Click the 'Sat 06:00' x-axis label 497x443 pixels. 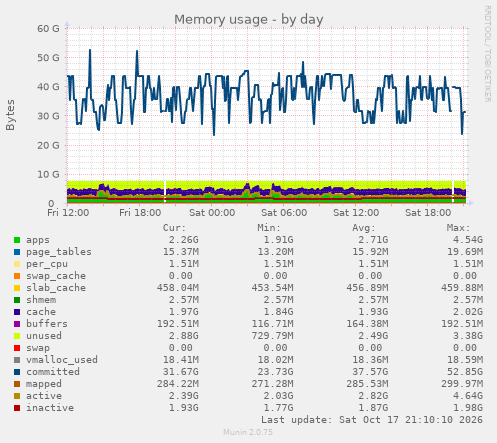[284, 213]
